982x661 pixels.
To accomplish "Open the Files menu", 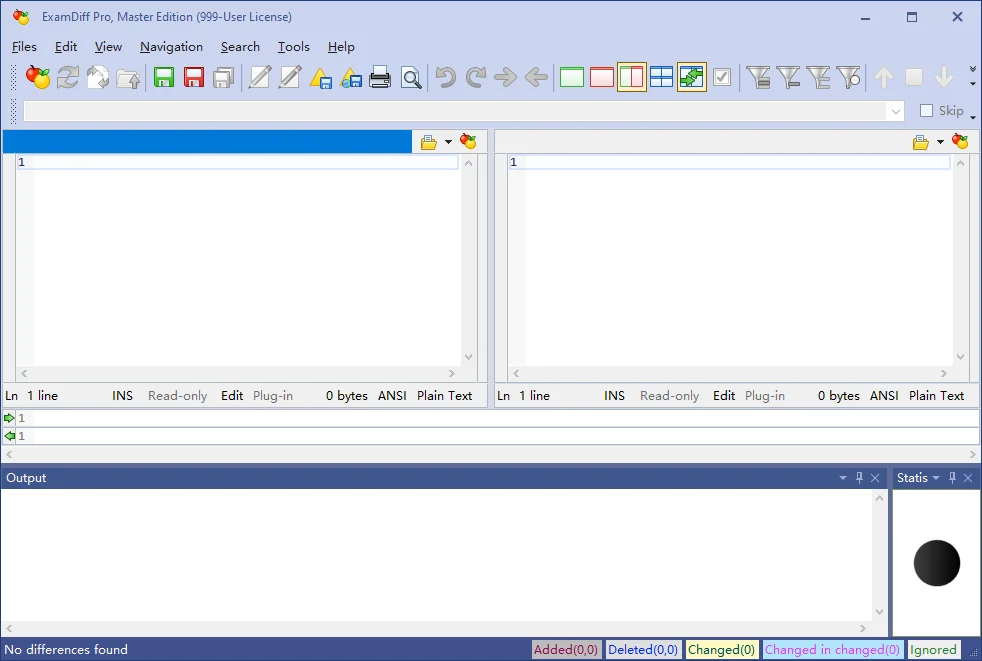I will click(x=24, y=47).
